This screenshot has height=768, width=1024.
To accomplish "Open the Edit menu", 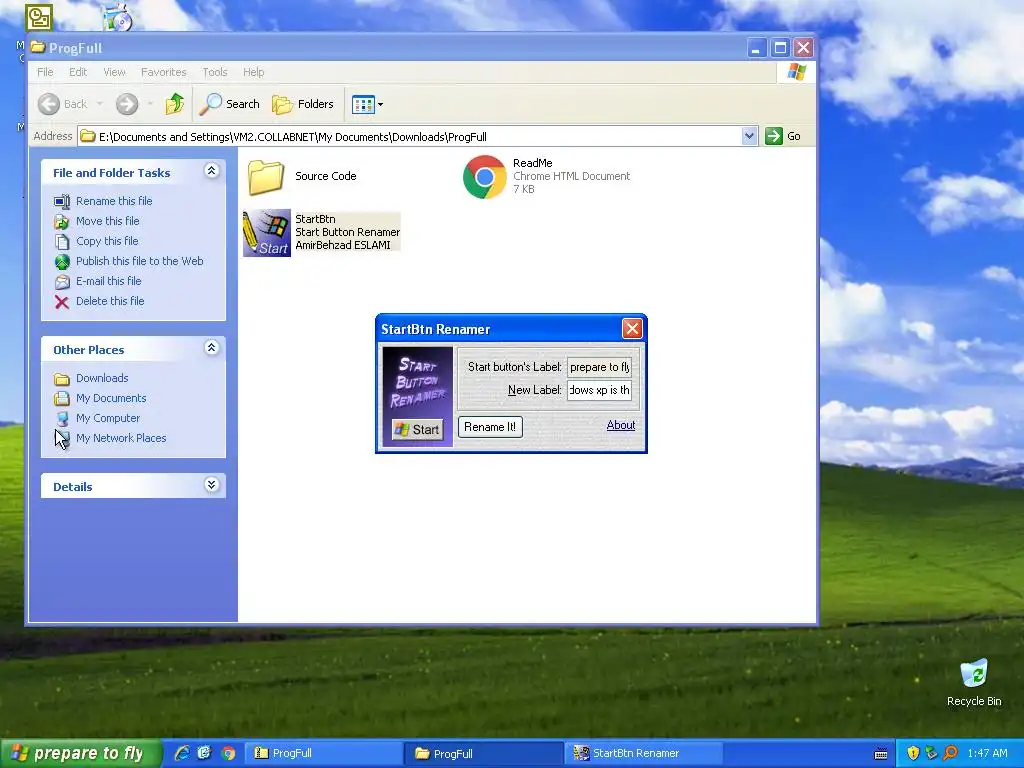I will (x=78, y=72).
